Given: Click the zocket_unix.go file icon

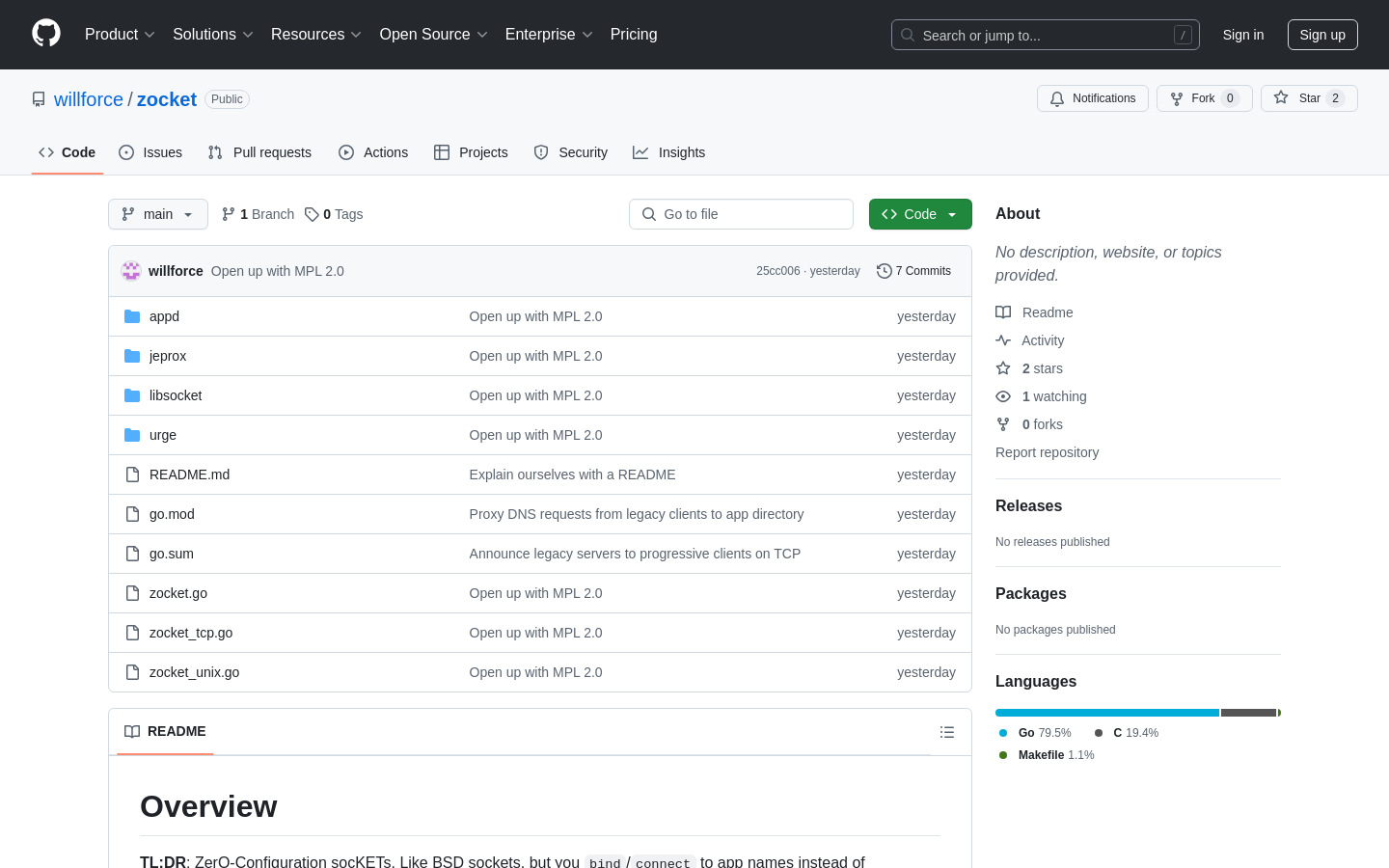Looking at the screenshot, I should [x=132, y=672].
